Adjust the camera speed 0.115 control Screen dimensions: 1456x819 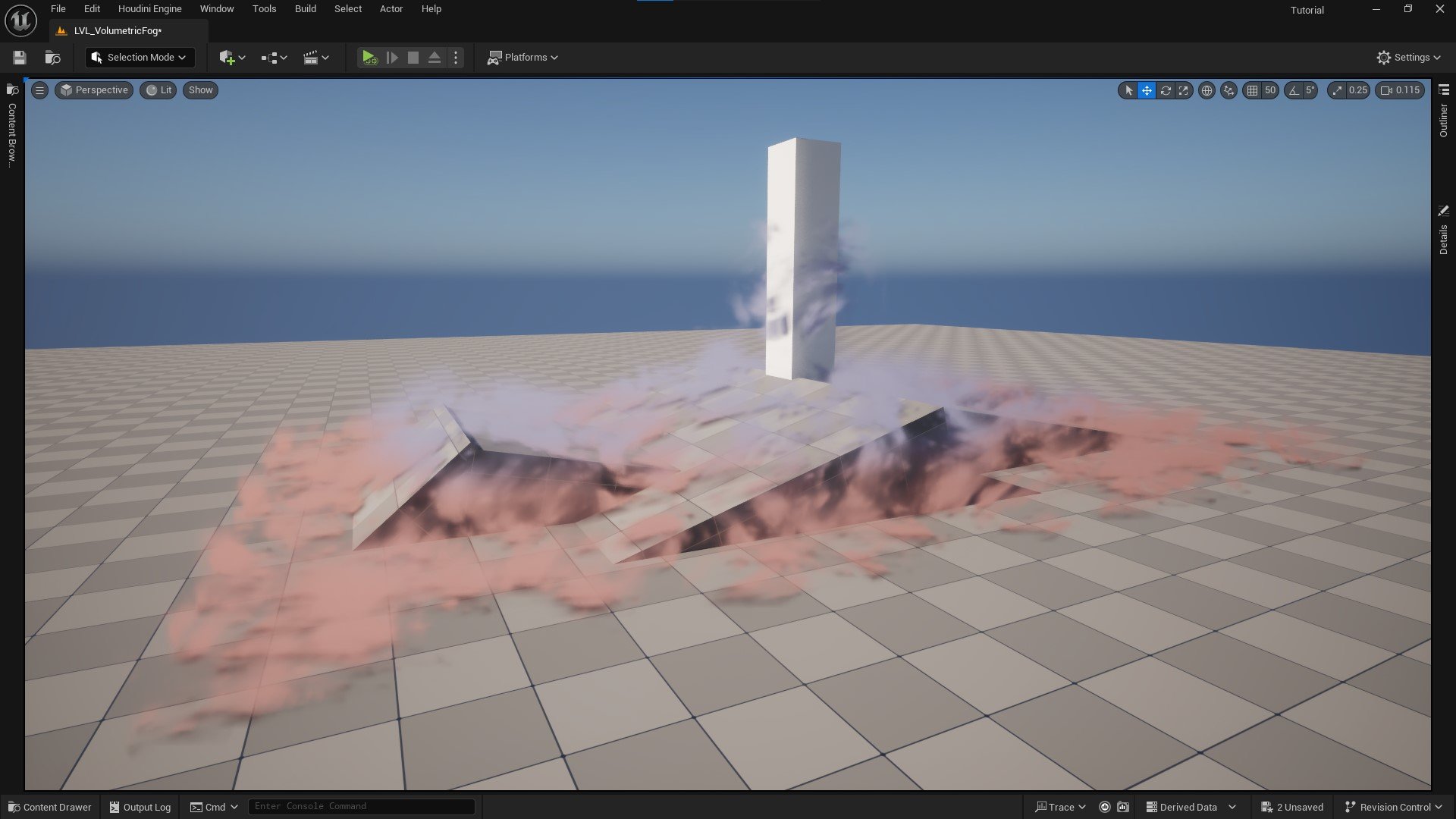1400,90
